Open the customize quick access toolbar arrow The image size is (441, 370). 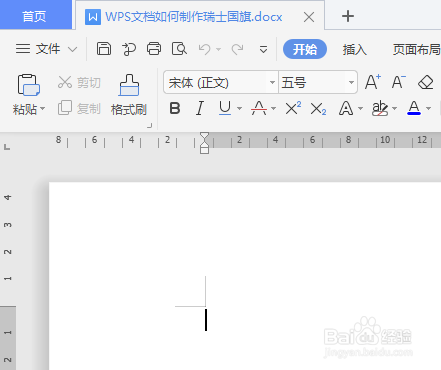(263, 50)
